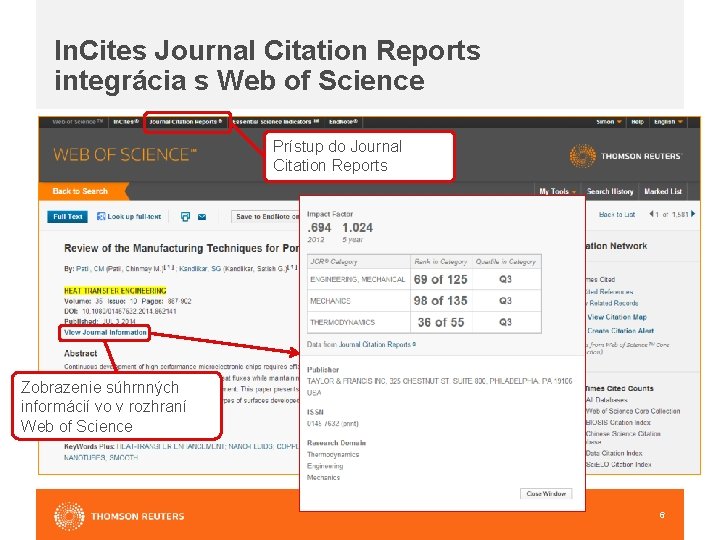Click the 1.024 five-year impact factor
The width and height of the screenshot is (720, 540).
point(357,228)
